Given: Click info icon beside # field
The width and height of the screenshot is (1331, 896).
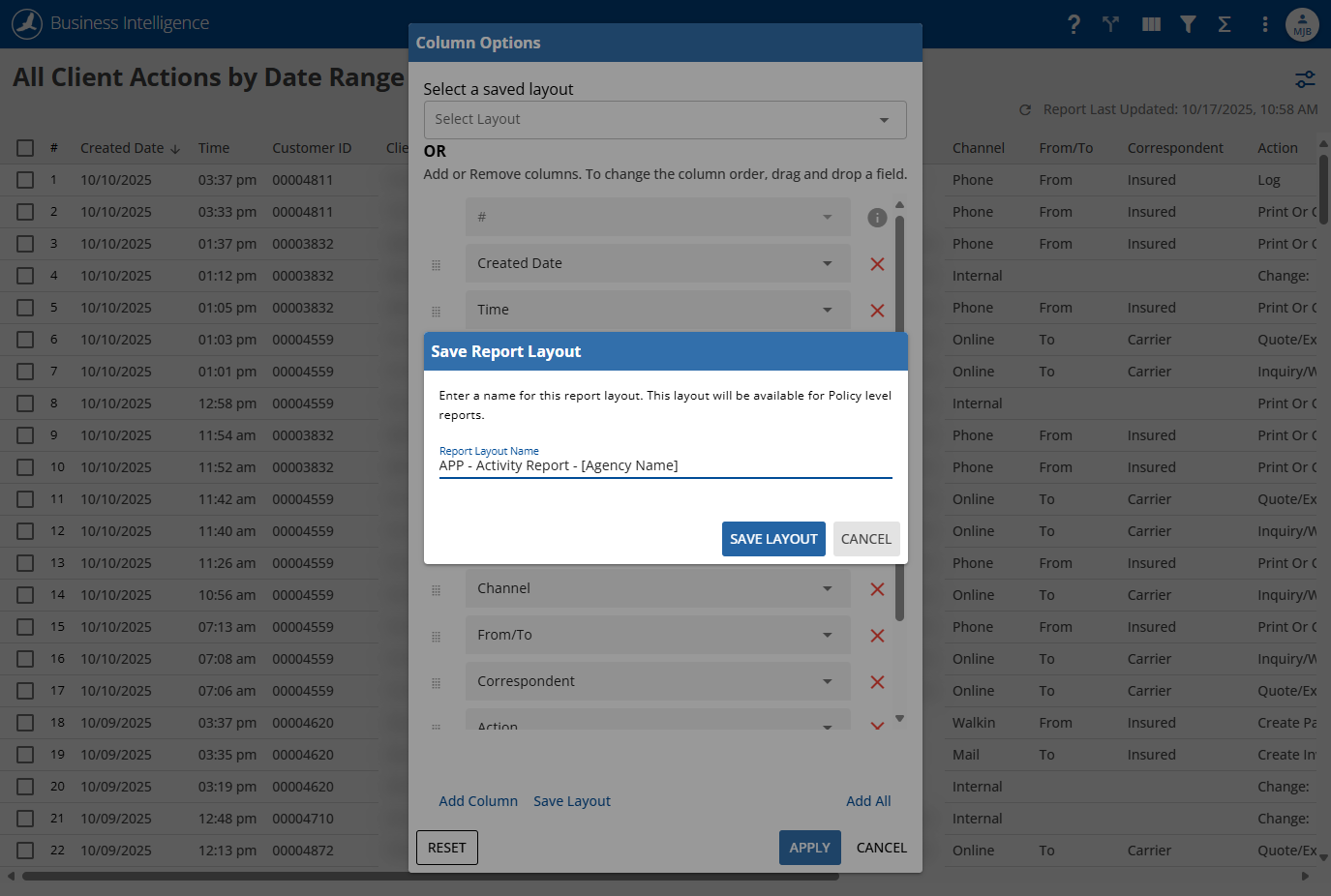Looking at the screenshot, I should pos(877,218).
